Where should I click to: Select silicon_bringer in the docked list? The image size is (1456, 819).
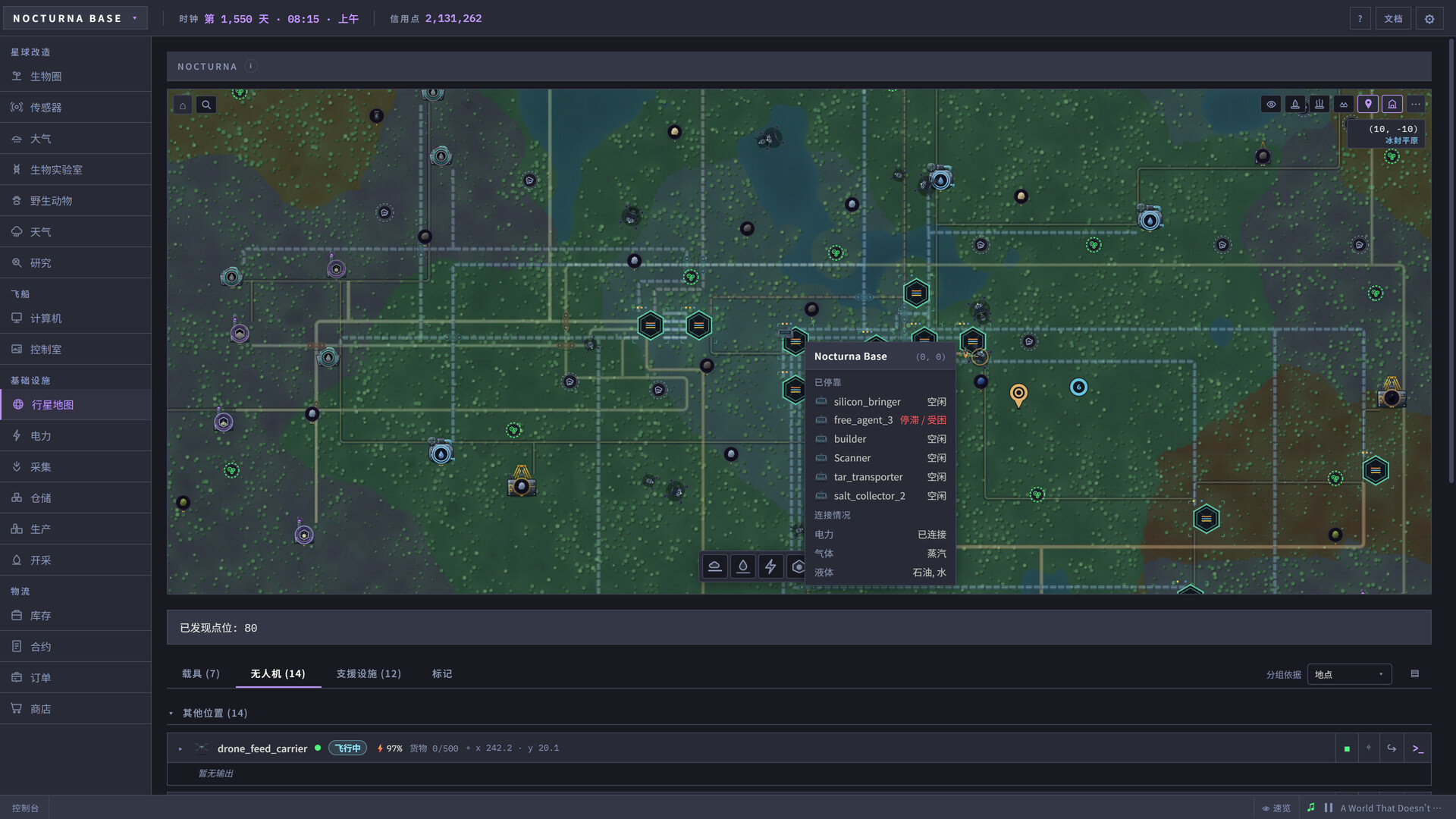coord(880,402)
